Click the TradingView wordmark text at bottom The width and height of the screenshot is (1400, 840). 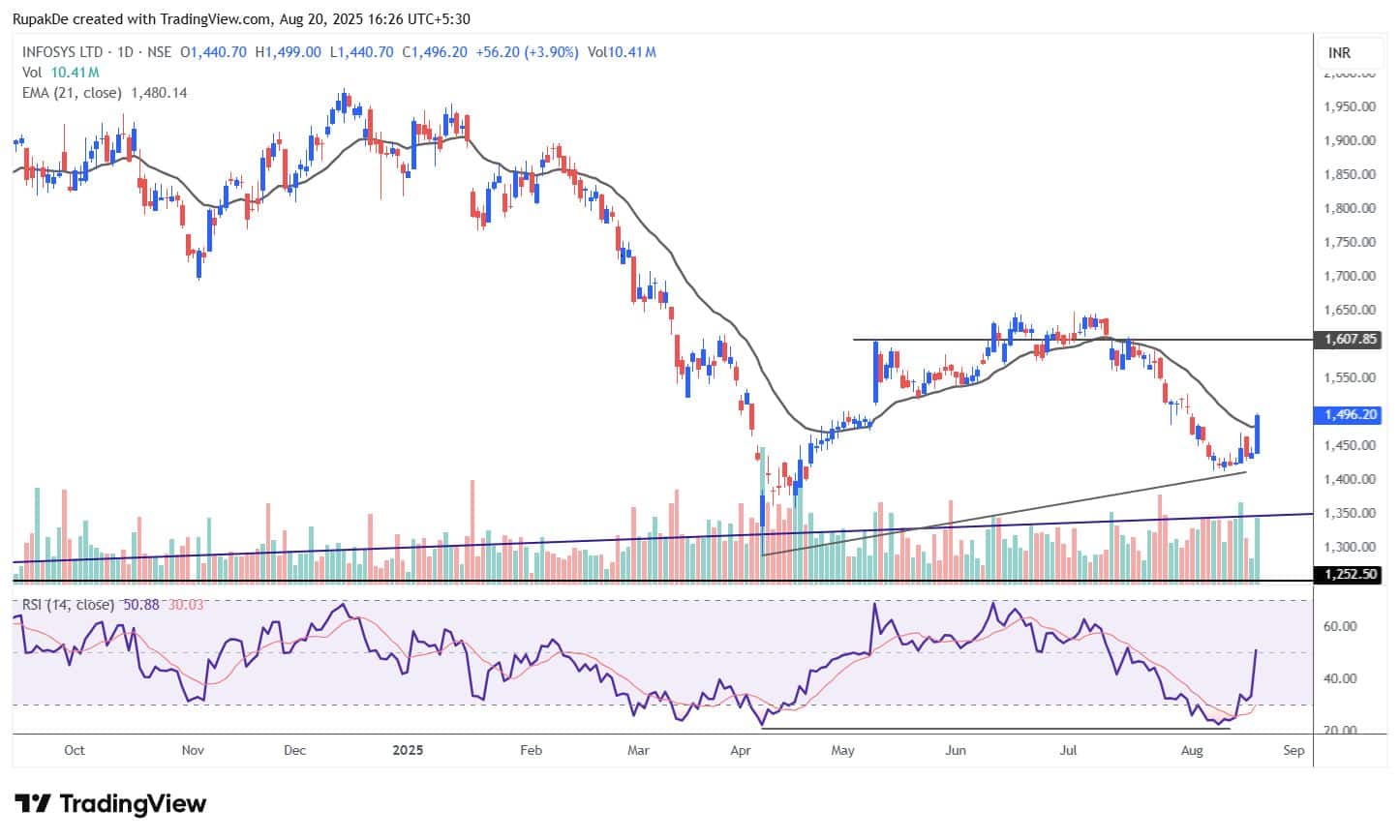(x=134, y=803)
